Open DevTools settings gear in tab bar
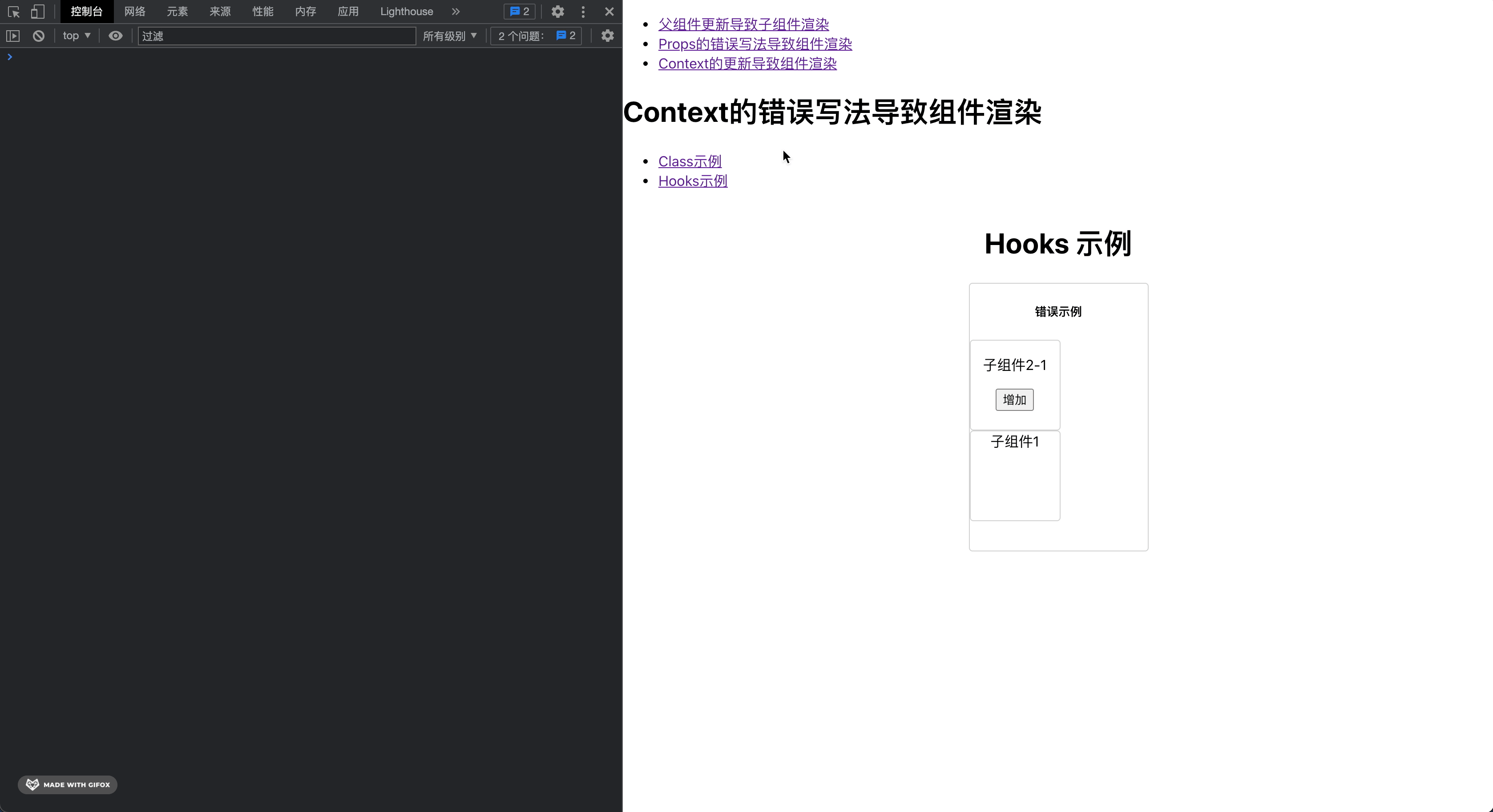Image resolution: width=1493 pixels, height=812 pixels. click(x=557, y=12)
